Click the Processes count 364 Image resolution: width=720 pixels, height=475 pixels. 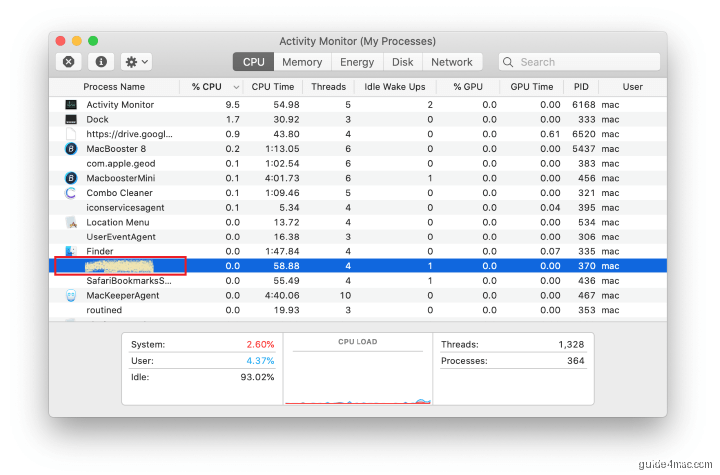point(576,361)
